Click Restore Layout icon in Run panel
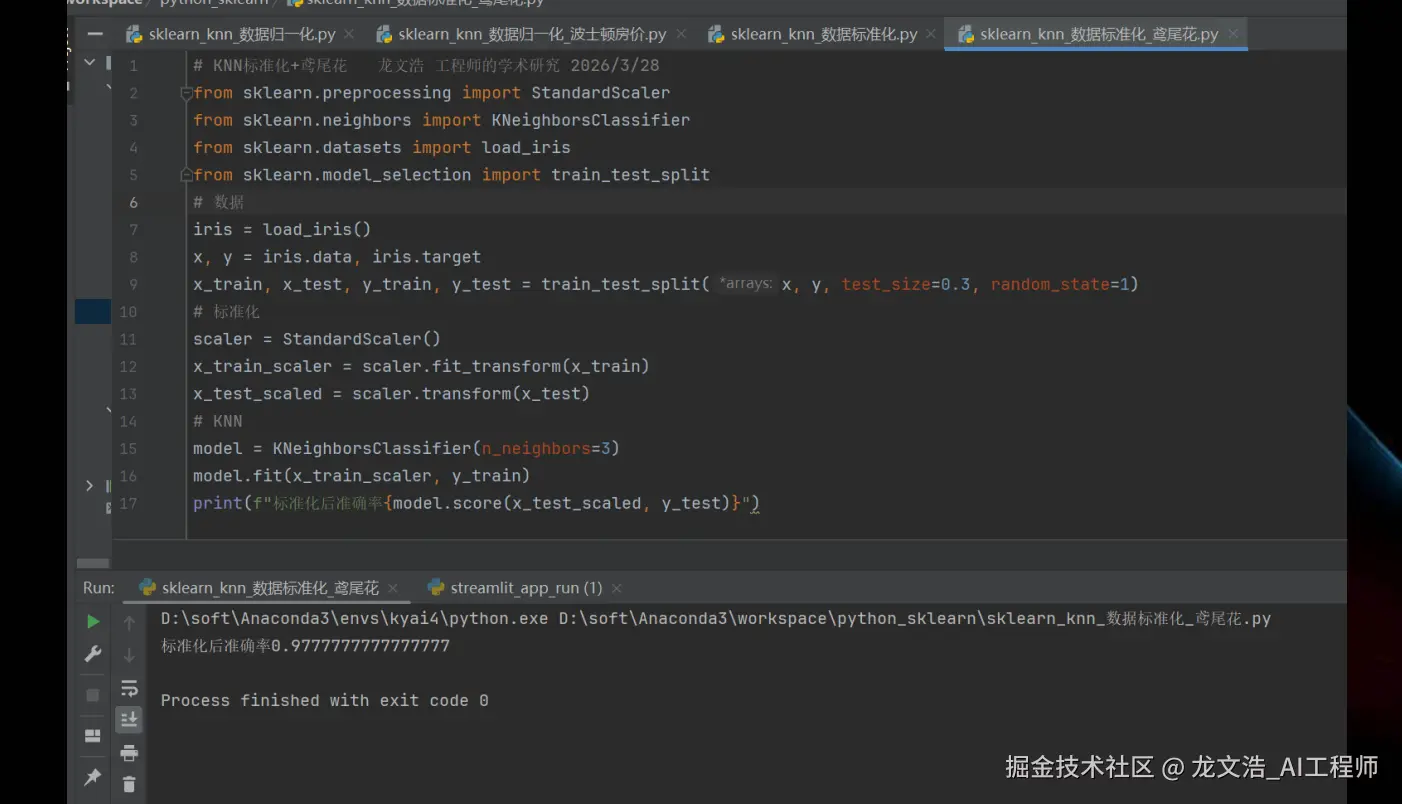 (x=93, y=736)
